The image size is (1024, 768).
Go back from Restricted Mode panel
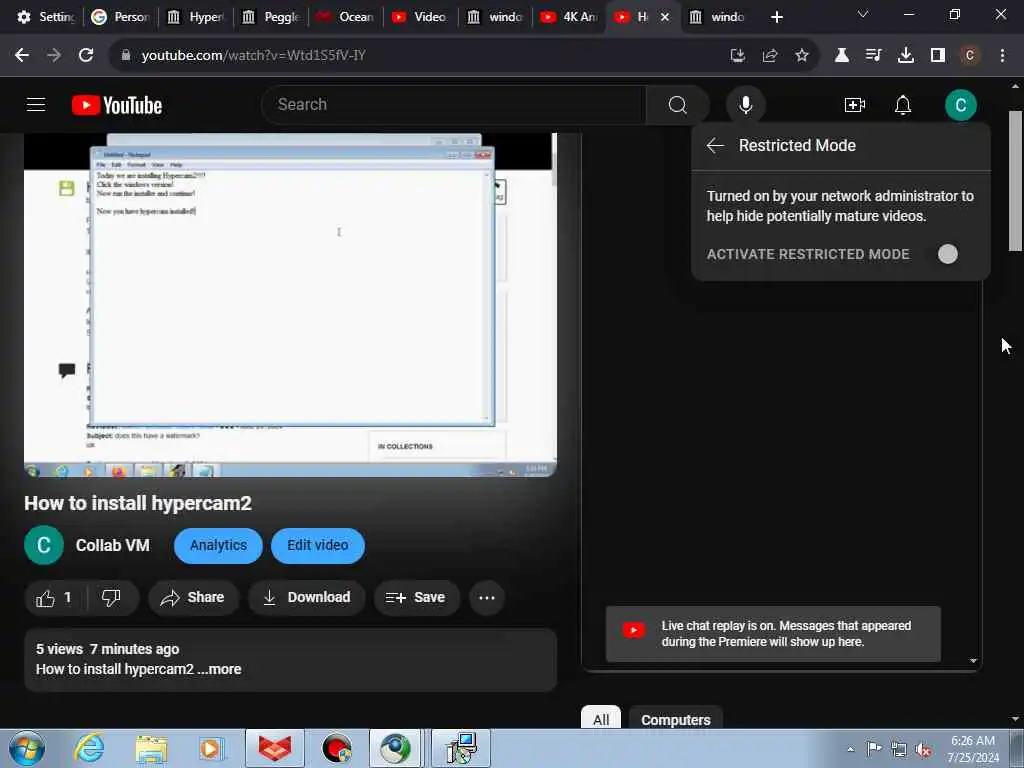tap(715, 145)
